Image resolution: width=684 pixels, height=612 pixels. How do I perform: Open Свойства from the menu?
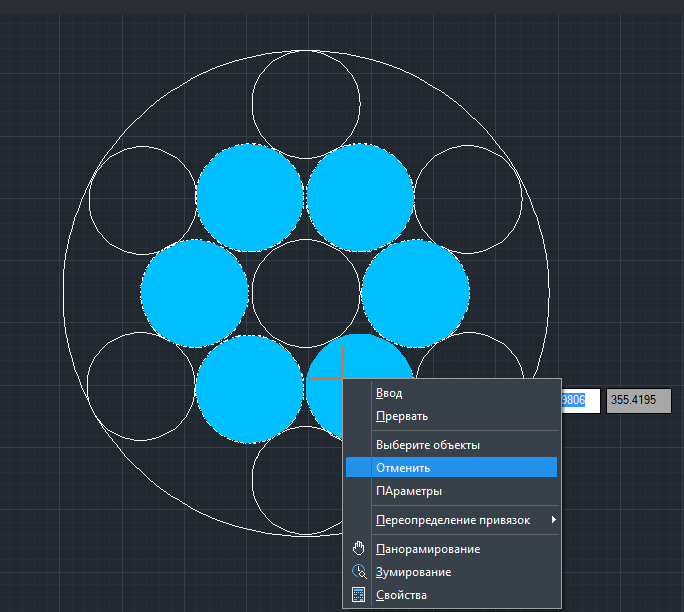(451, 595)
